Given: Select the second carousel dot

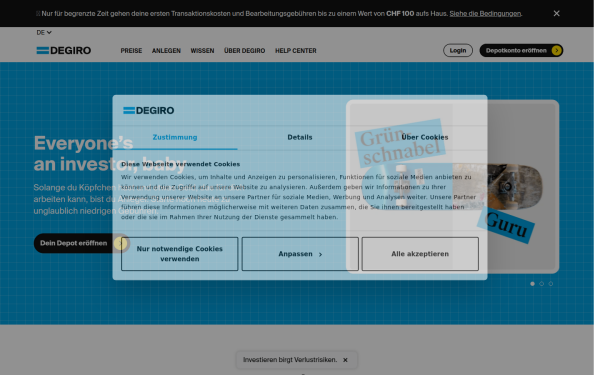Looking at the screenshot, I should point(541,284).
